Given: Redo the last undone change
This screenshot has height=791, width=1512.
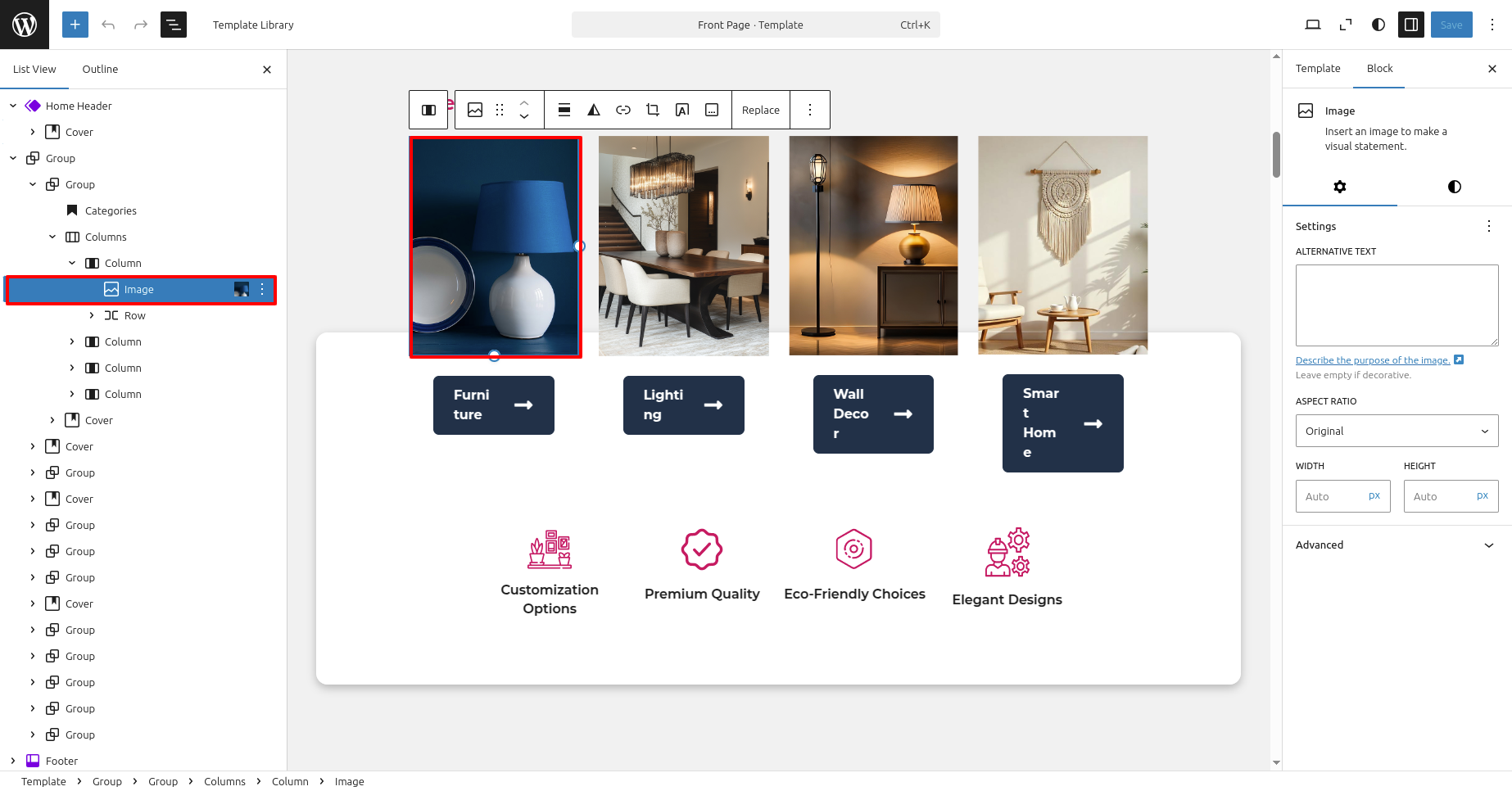Looking at the screenshot, I should tap(141, 25).
